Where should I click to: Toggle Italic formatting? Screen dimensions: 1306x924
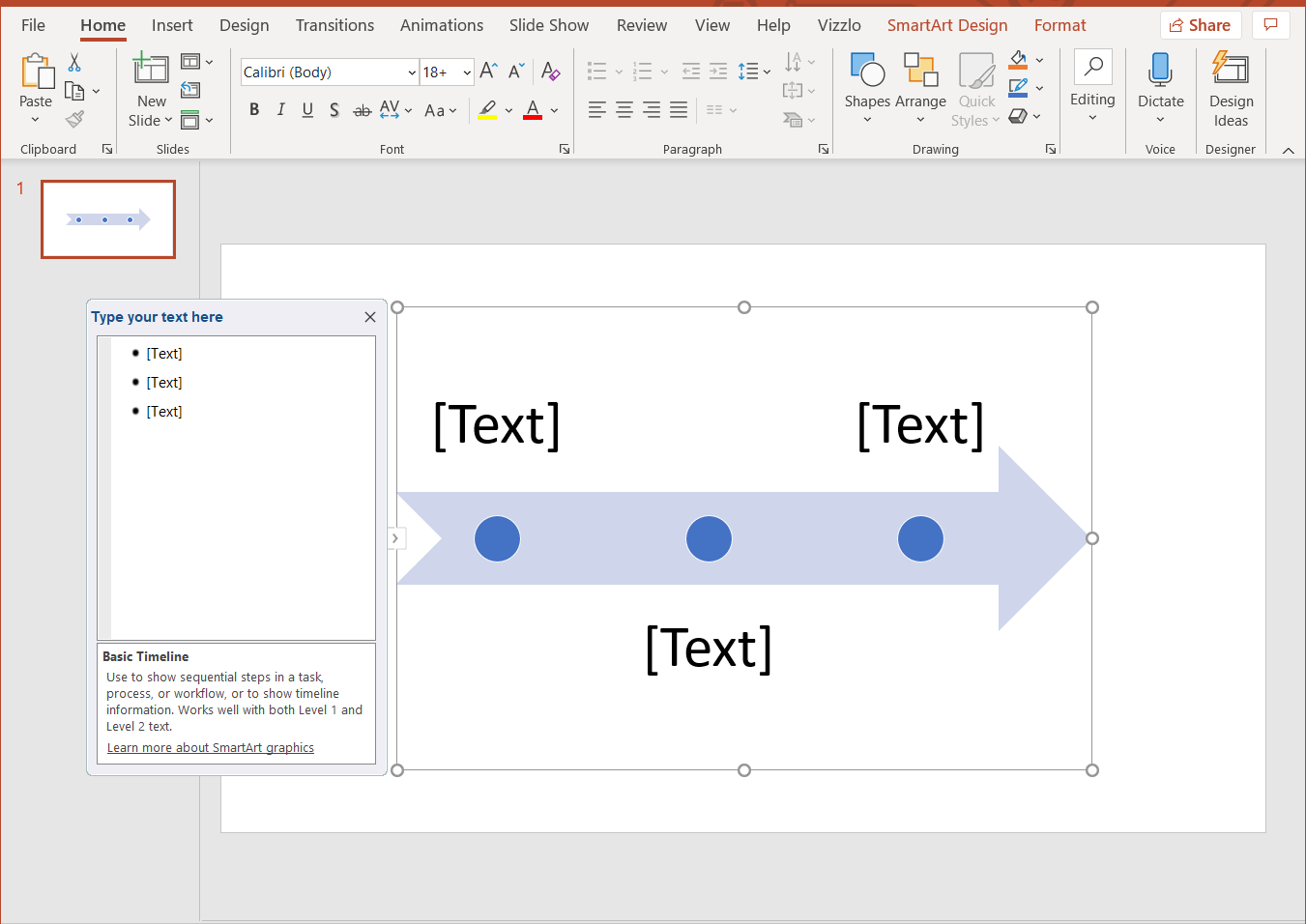[280, 110]
